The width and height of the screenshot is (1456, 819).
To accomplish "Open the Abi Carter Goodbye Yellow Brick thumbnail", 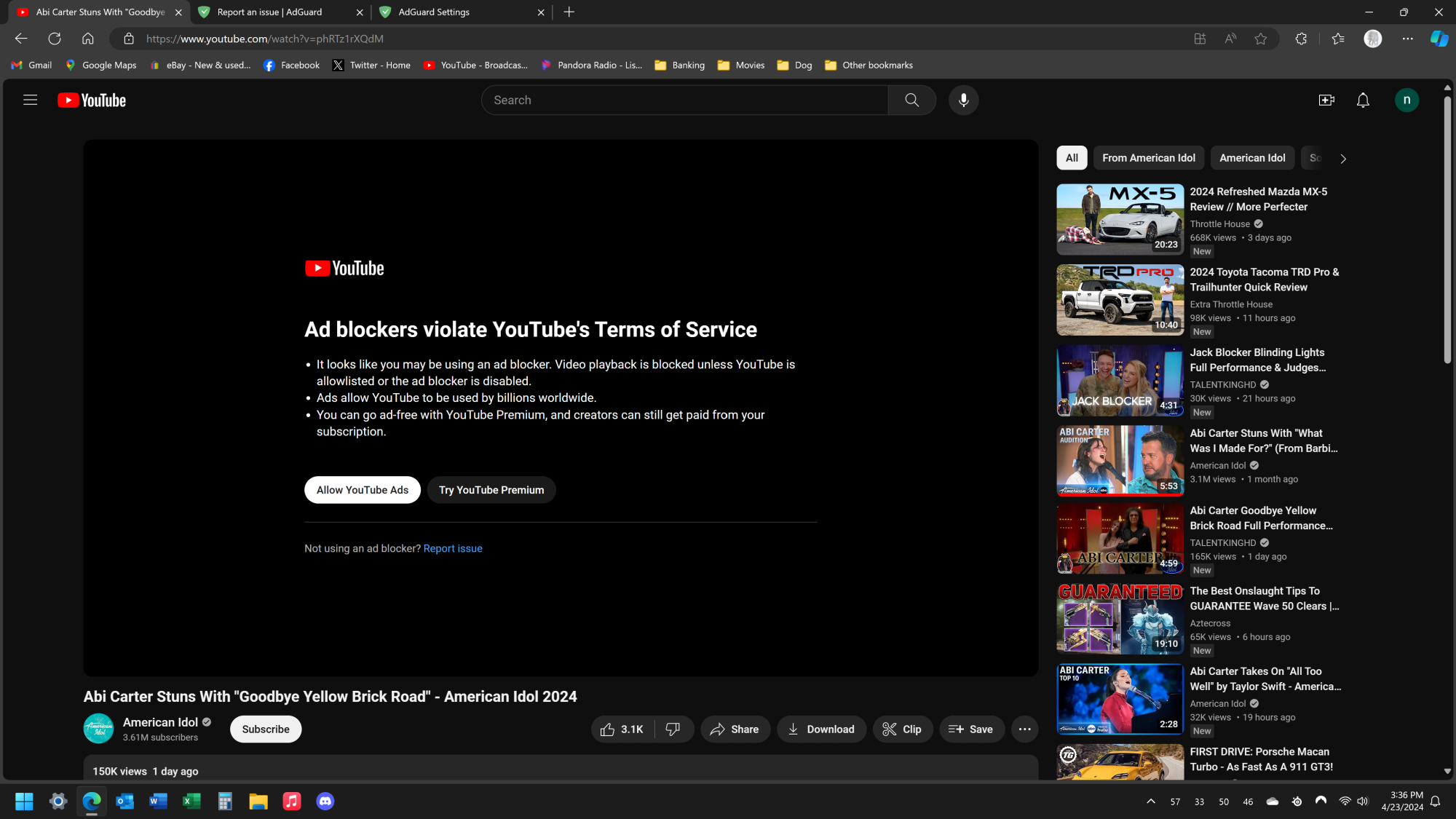I will 1119,539.
